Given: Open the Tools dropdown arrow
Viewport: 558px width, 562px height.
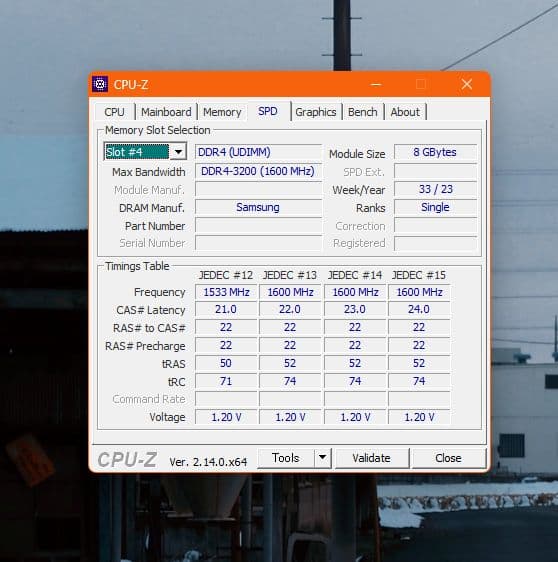Looking at the screenshot, I should 323,458.
